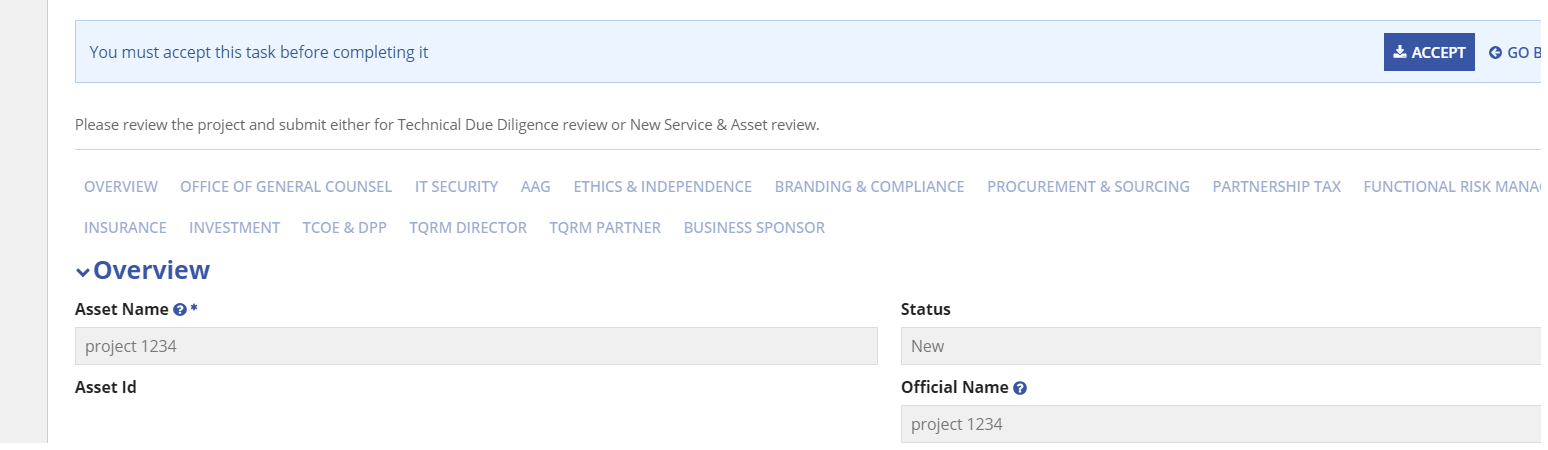Switch to the IT Security tab
1548x450 pixels.
(456, 187)
